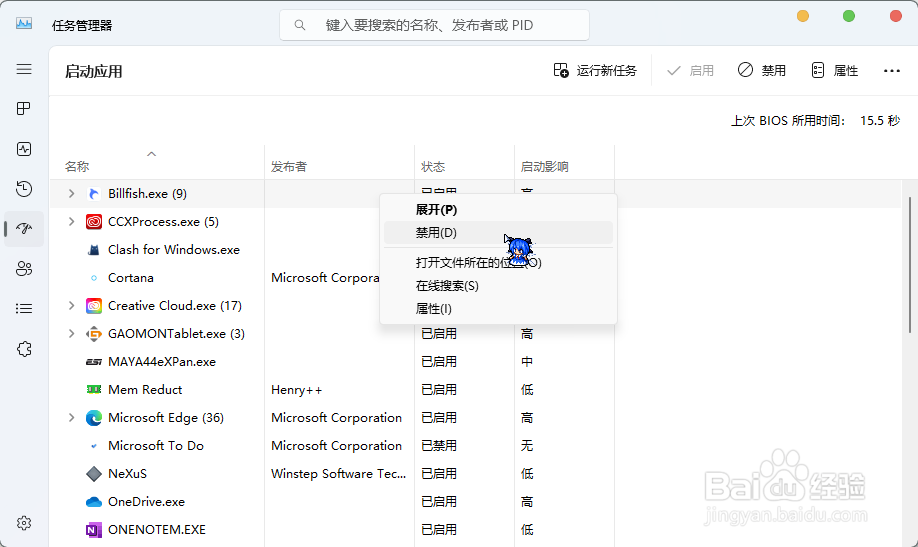Sort by the 状态 column header

point(433,167)
